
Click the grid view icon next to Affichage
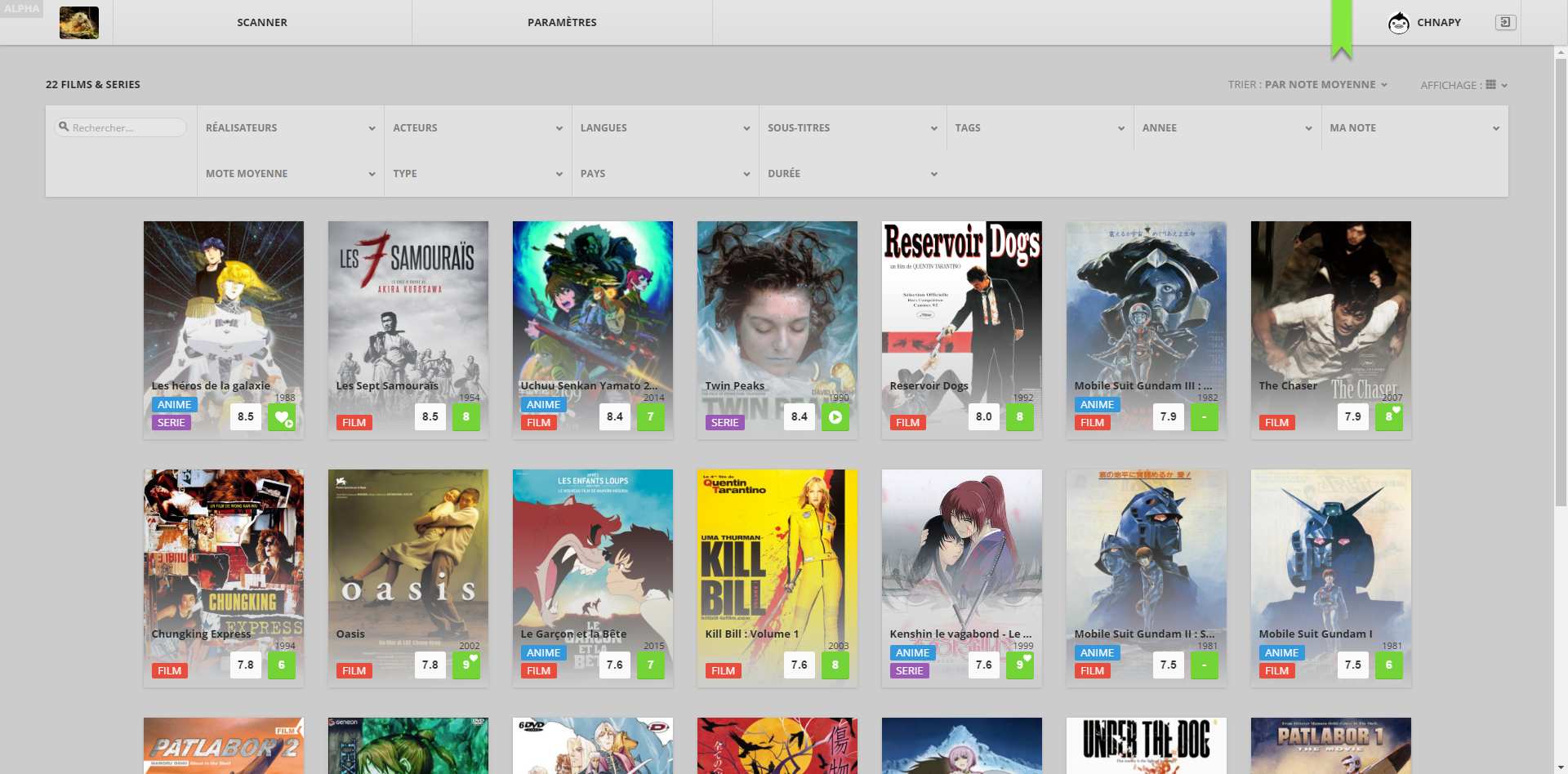pos(1490,85)
